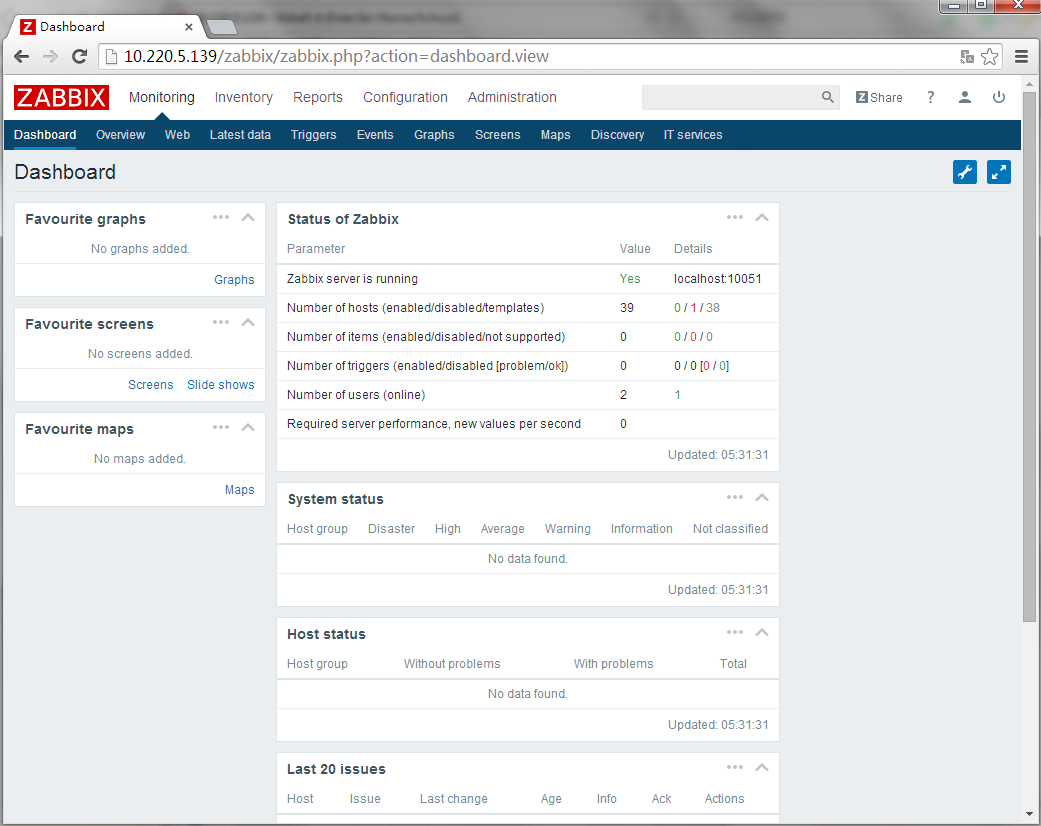The height and width of the screenshot is (826, 1041).
Task: Select the Dashboard submenu tab
Action: point(45,135)
